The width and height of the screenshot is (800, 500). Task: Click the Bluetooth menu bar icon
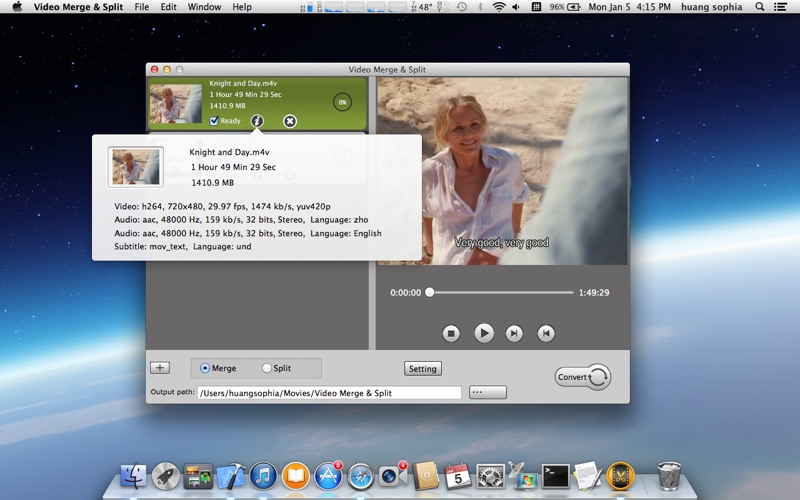[480, 7]
